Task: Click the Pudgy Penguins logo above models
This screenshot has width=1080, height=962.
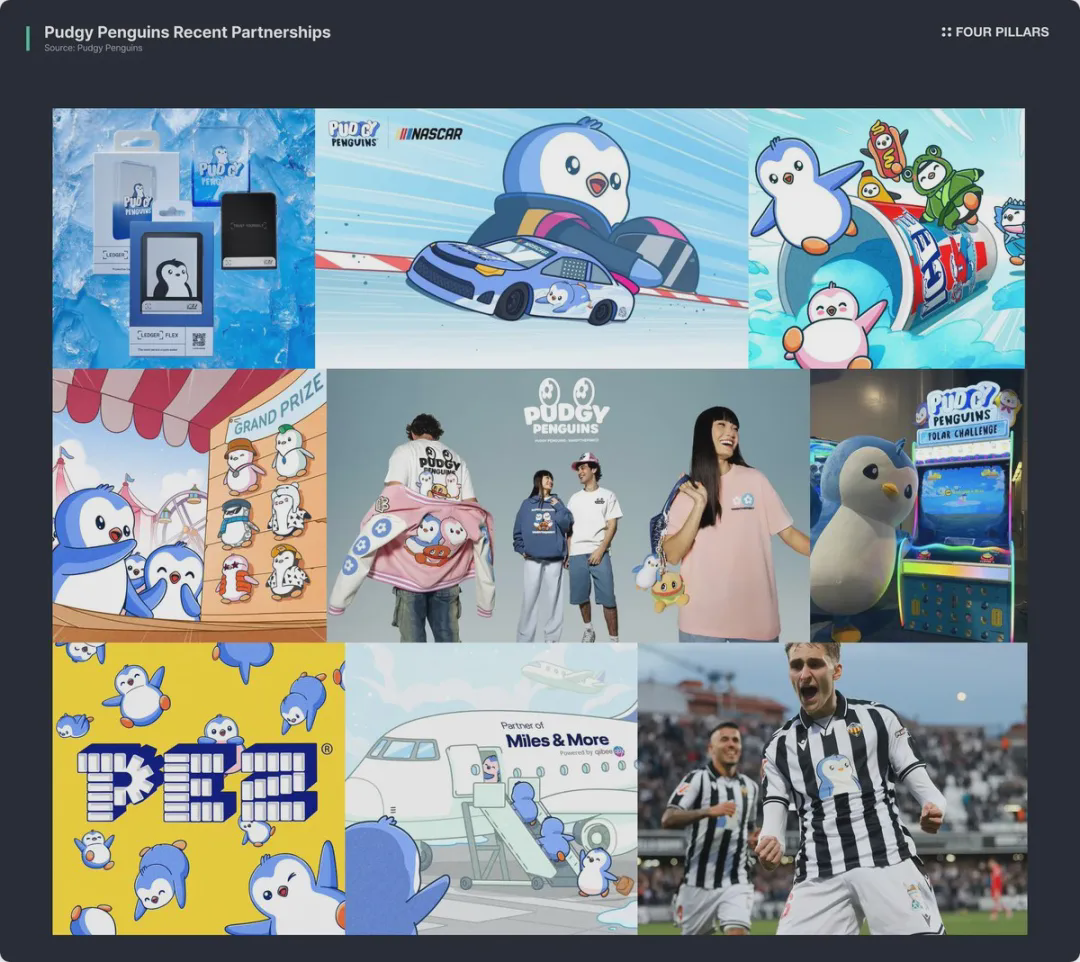Action: tap(566, 408)
